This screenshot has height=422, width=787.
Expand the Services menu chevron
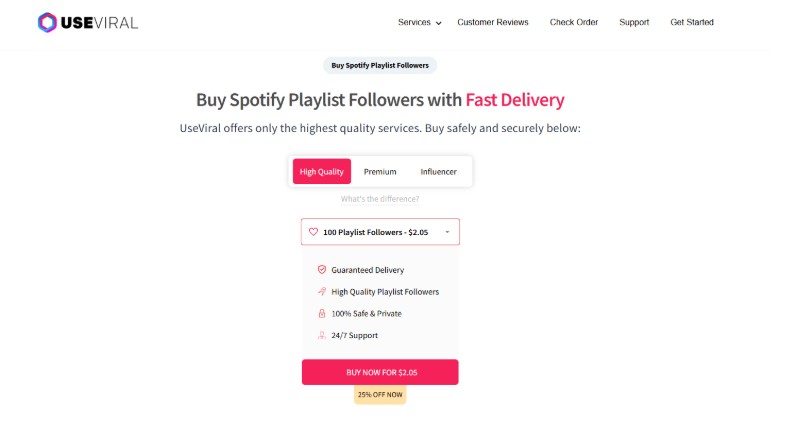[439, 23]
